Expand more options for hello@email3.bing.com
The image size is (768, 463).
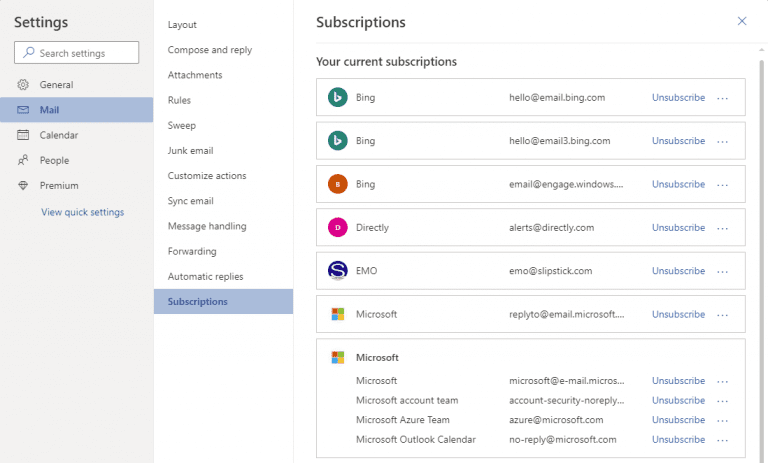(x=723, y=141)
